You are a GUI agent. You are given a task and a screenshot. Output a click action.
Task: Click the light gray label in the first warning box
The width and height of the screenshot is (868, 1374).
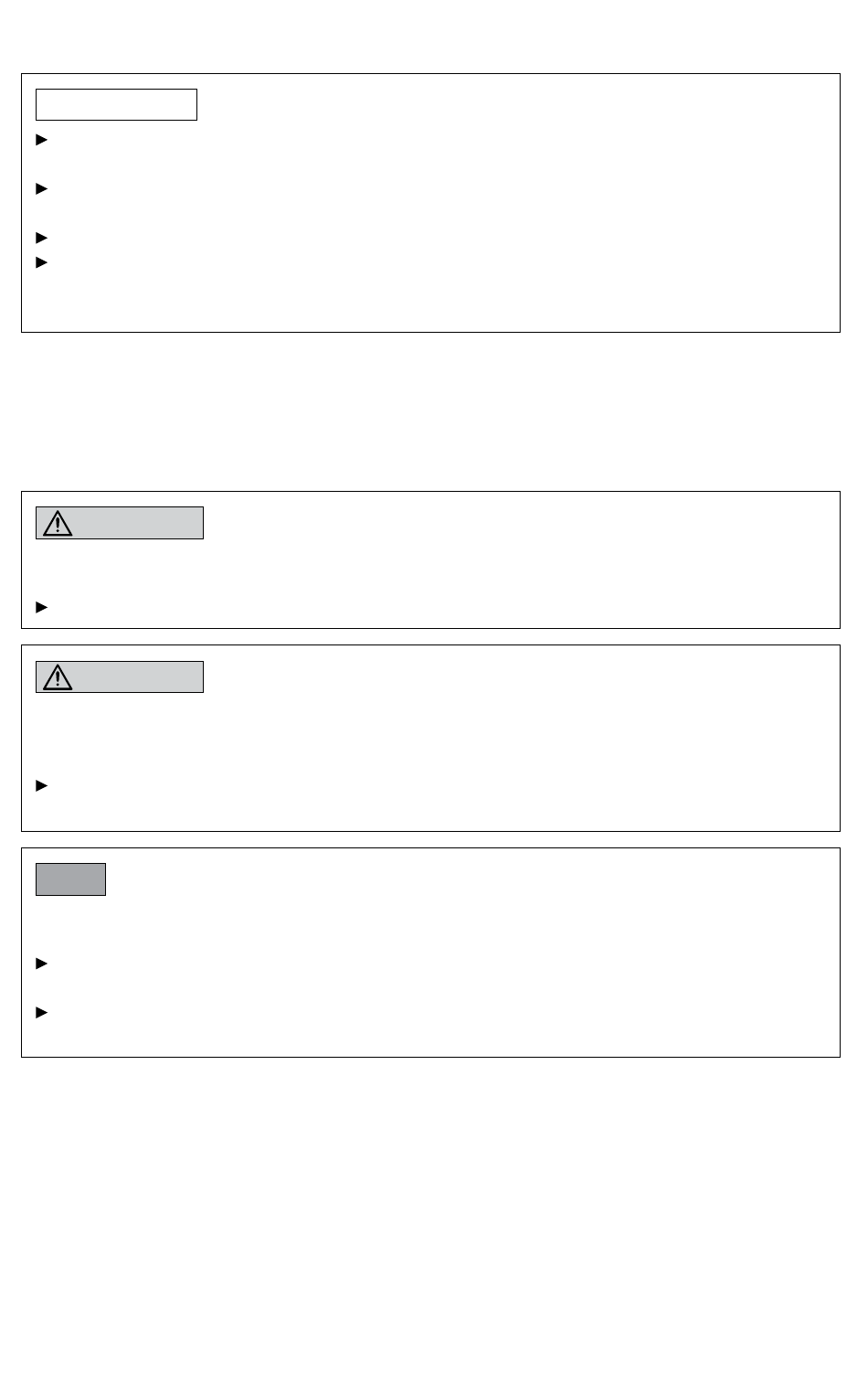pos(120,523)
